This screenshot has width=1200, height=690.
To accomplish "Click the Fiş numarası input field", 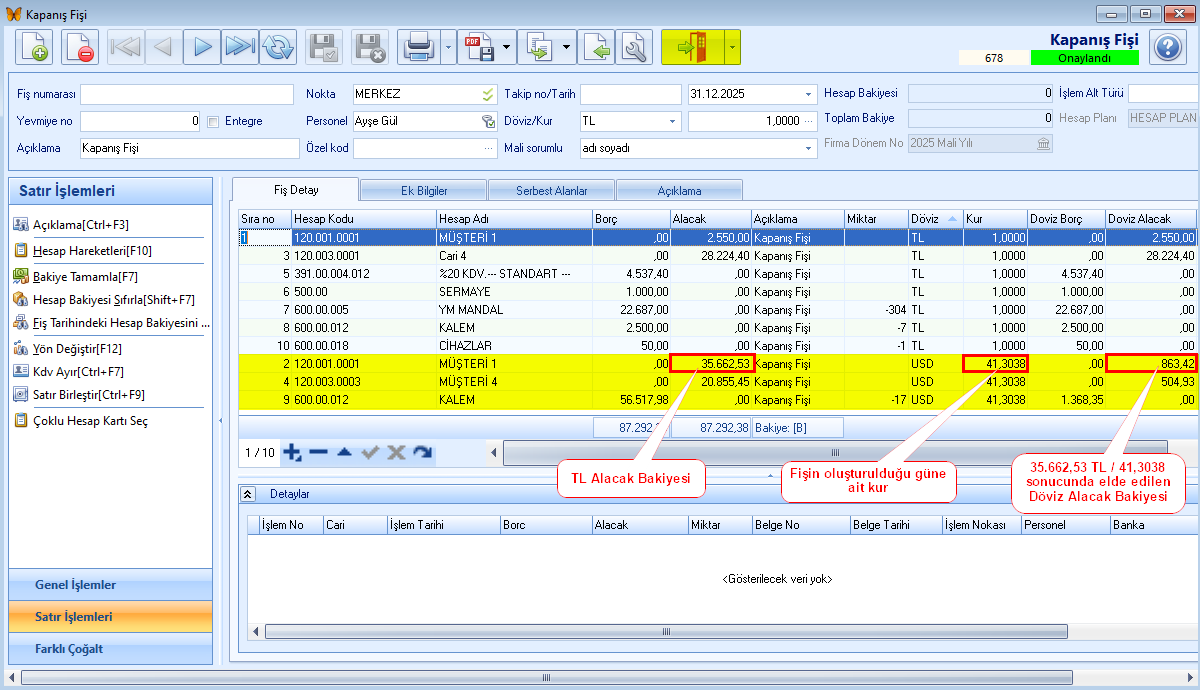I will pos(189,94).
